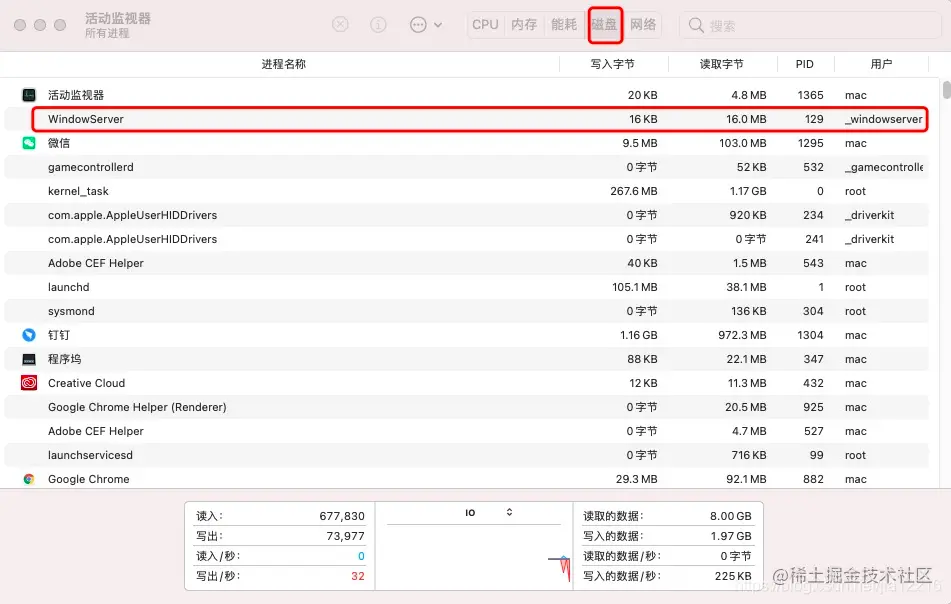Screen dimensions: 951x604
Task: Click the Google Chrome app icon
Action: click(29, 479)
